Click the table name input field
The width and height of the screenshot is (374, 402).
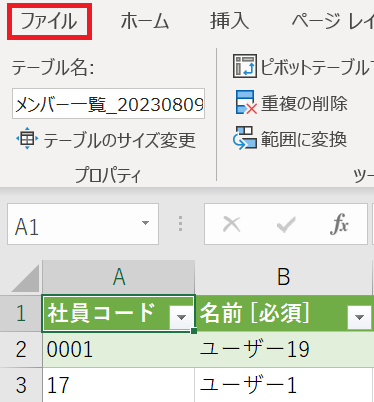coord(109,104)
